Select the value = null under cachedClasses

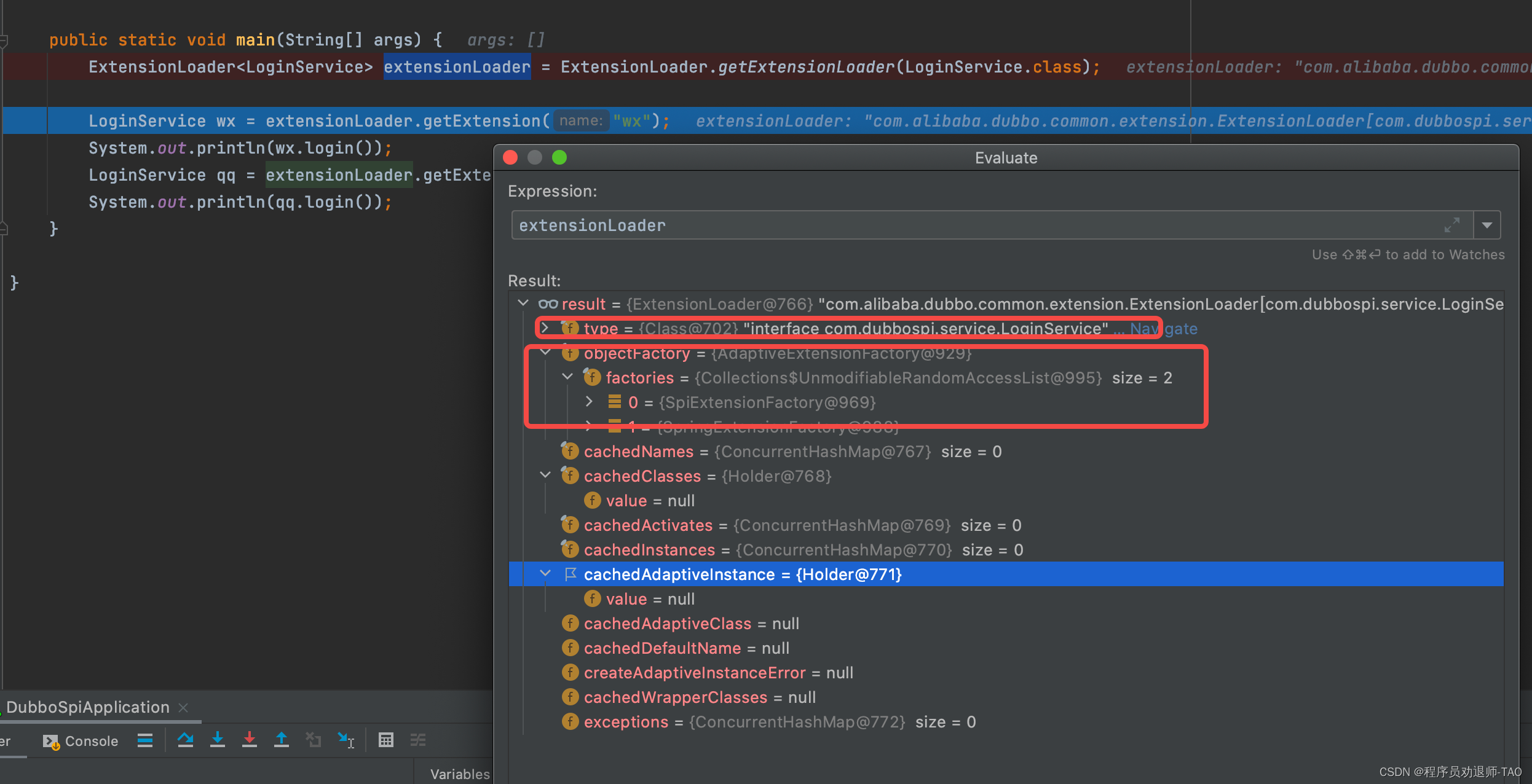tap(1006, 501)
